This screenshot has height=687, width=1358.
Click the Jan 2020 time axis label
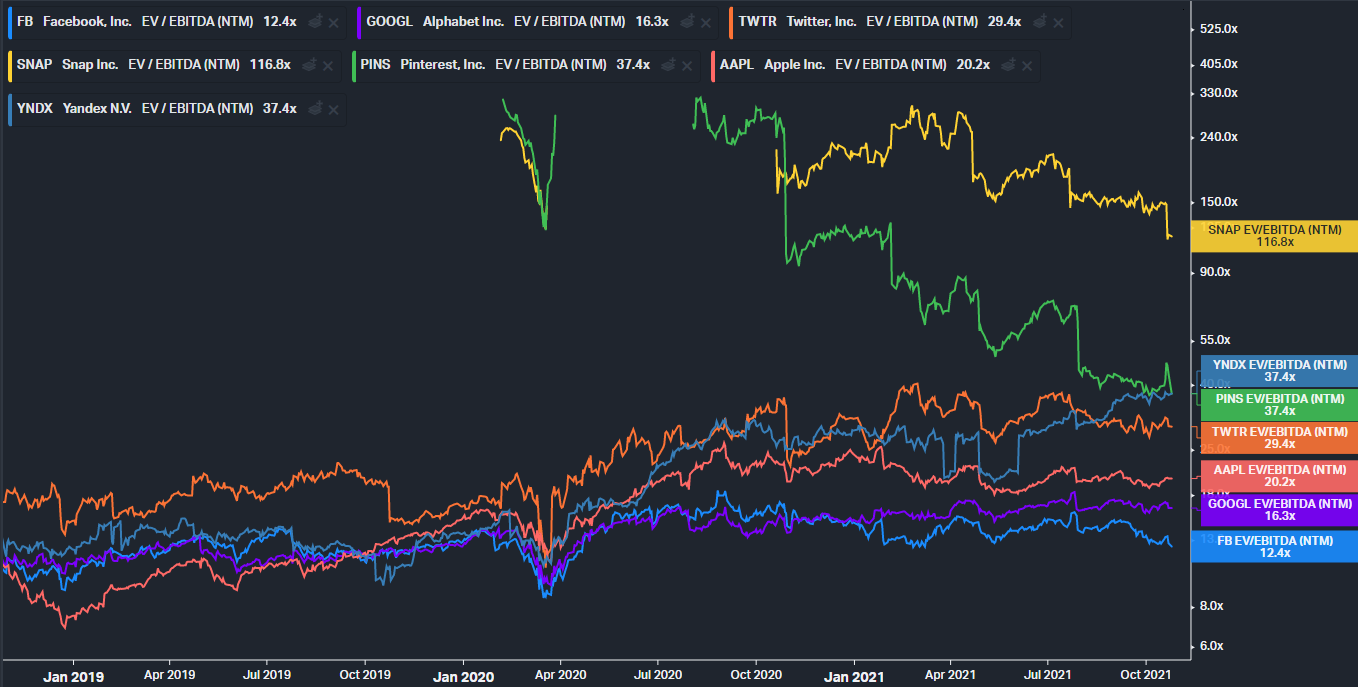click(x=465, y=677)
